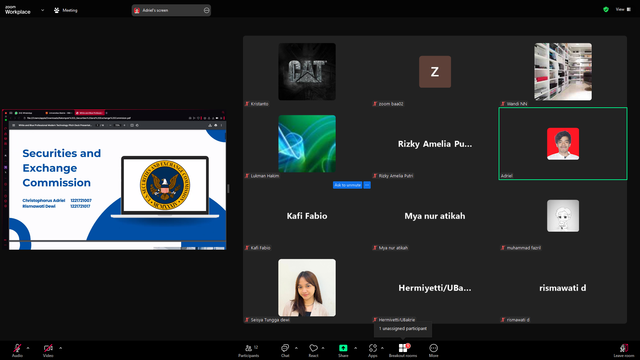640x360 pixels.
Task: Select the zoom baa02 participant tile
Action: pyautogui.click(x=435, y=71)
